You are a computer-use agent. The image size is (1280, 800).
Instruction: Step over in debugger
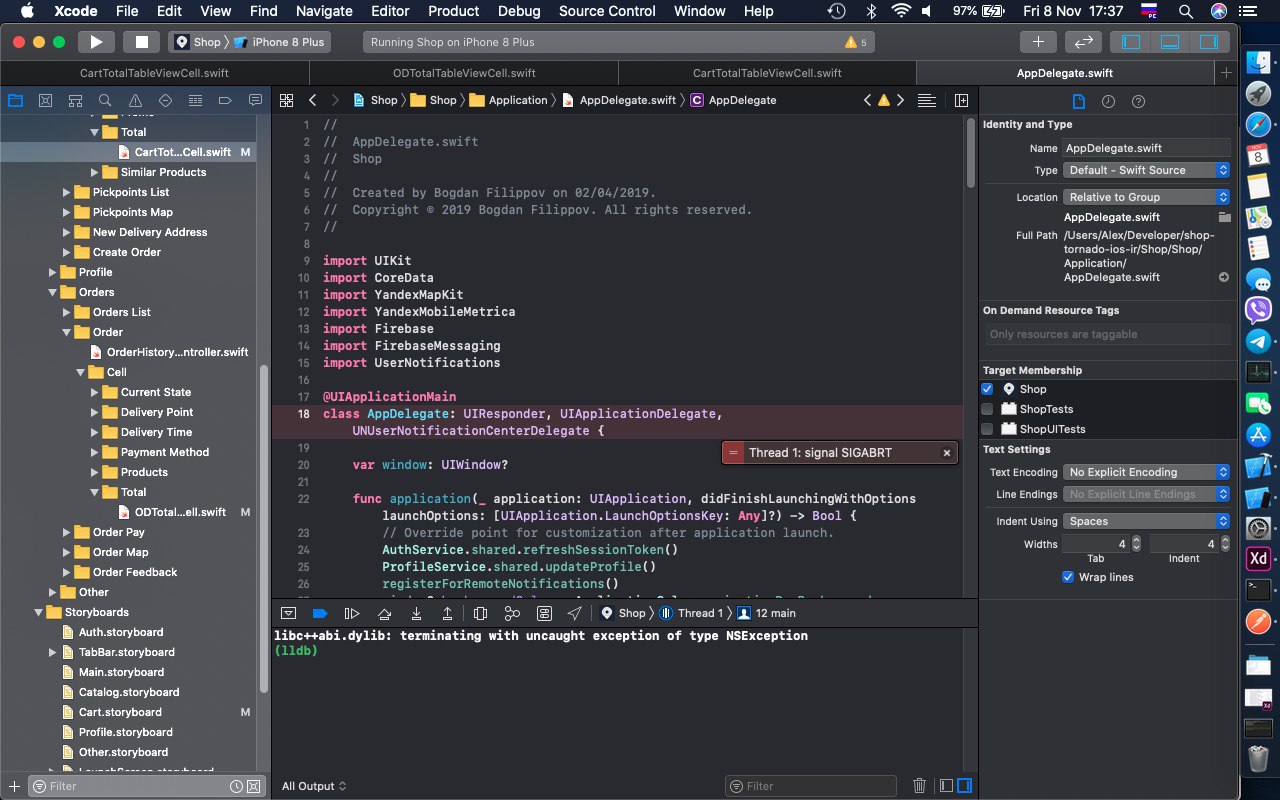click(x=384, y=613)
